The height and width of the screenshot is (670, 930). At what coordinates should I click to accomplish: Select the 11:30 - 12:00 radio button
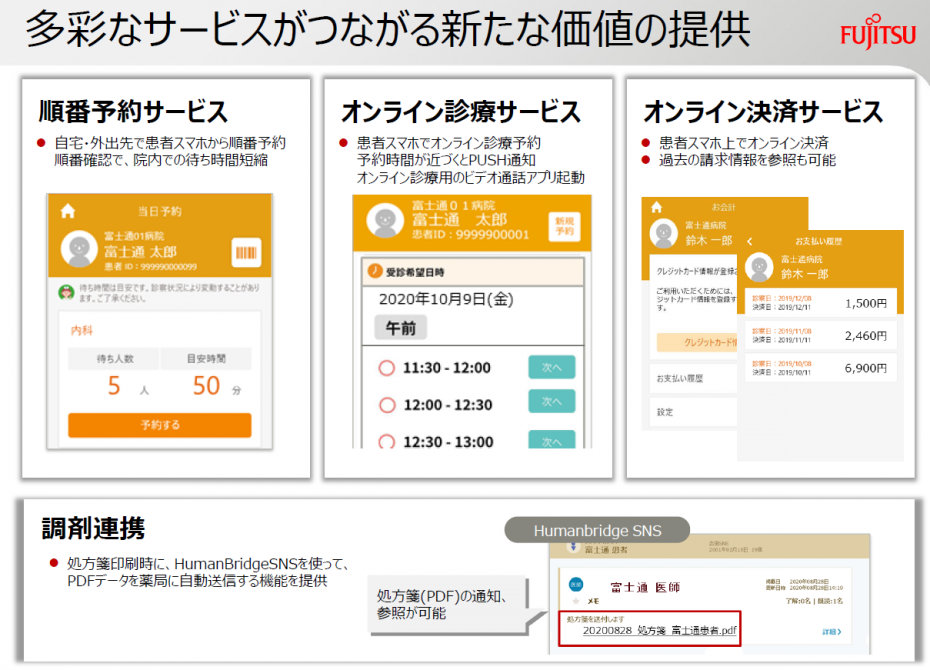click(387, 368)
